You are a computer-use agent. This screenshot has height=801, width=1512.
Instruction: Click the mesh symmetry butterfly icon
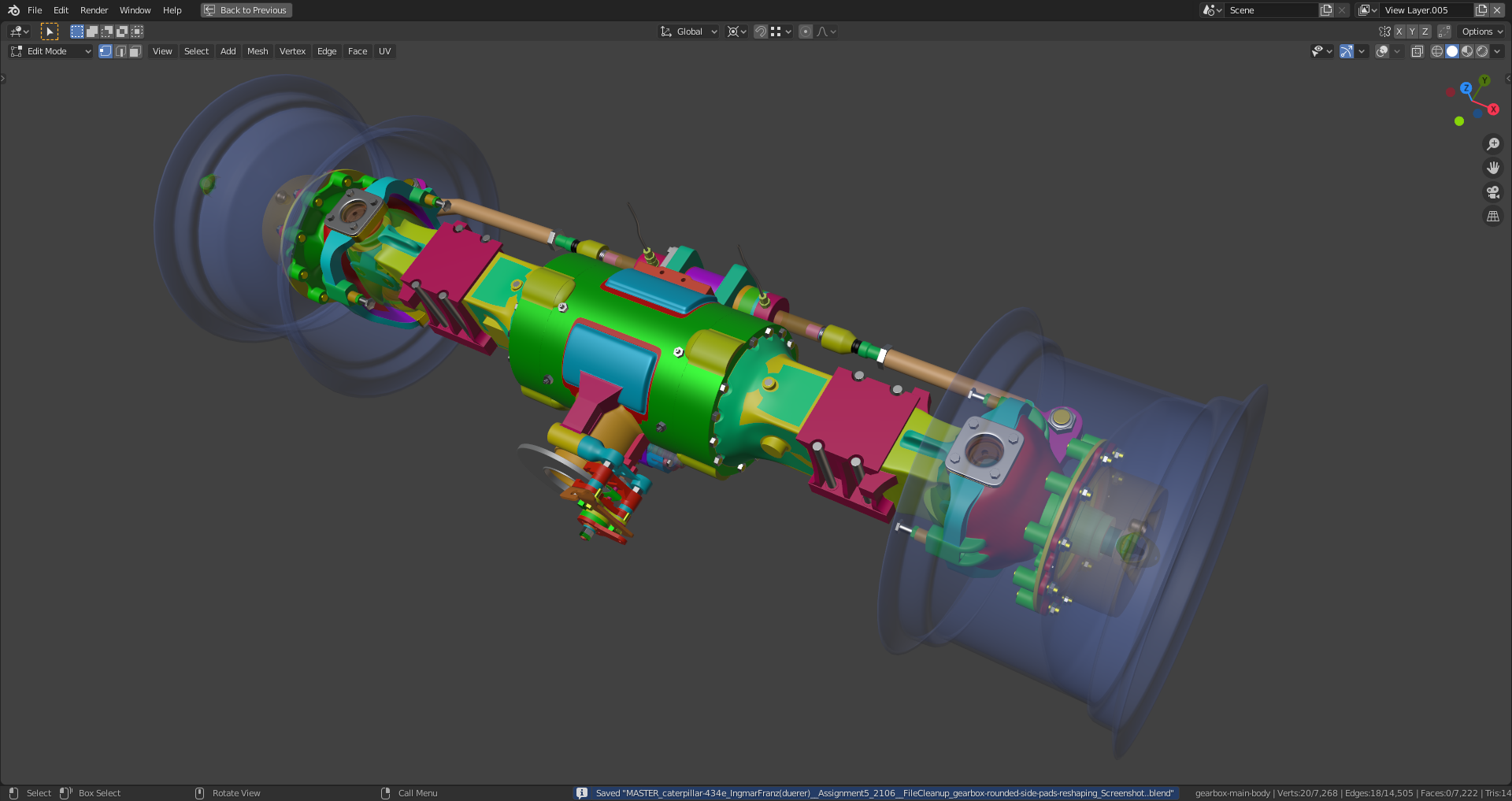pos(1384,32)
